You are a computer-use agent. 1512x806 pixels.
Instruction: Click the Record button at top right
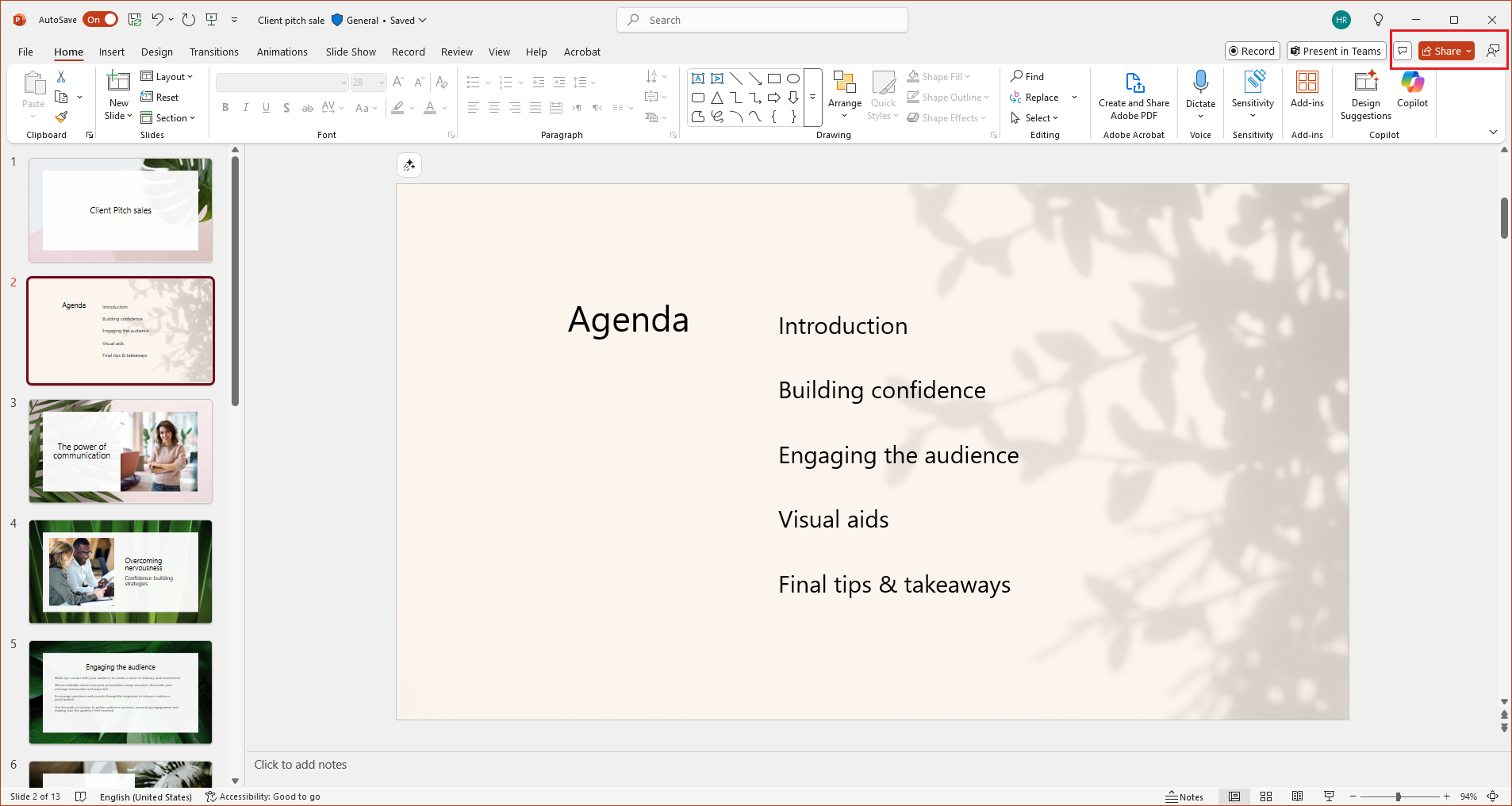(1252, 51)
